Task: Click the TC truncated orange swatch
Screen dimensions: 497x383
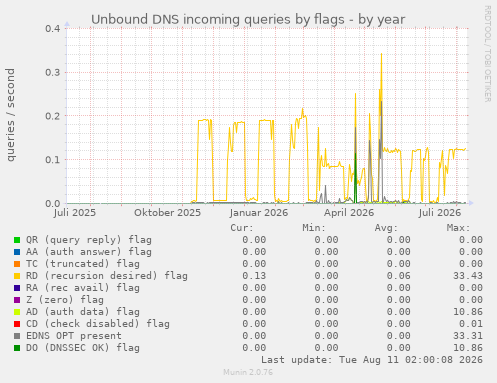Action: [x=17, y=264]
